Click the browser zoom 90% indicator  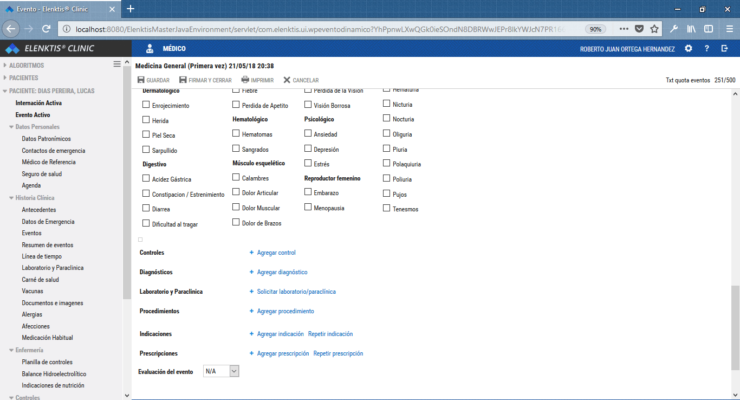(x=595, y=29)
